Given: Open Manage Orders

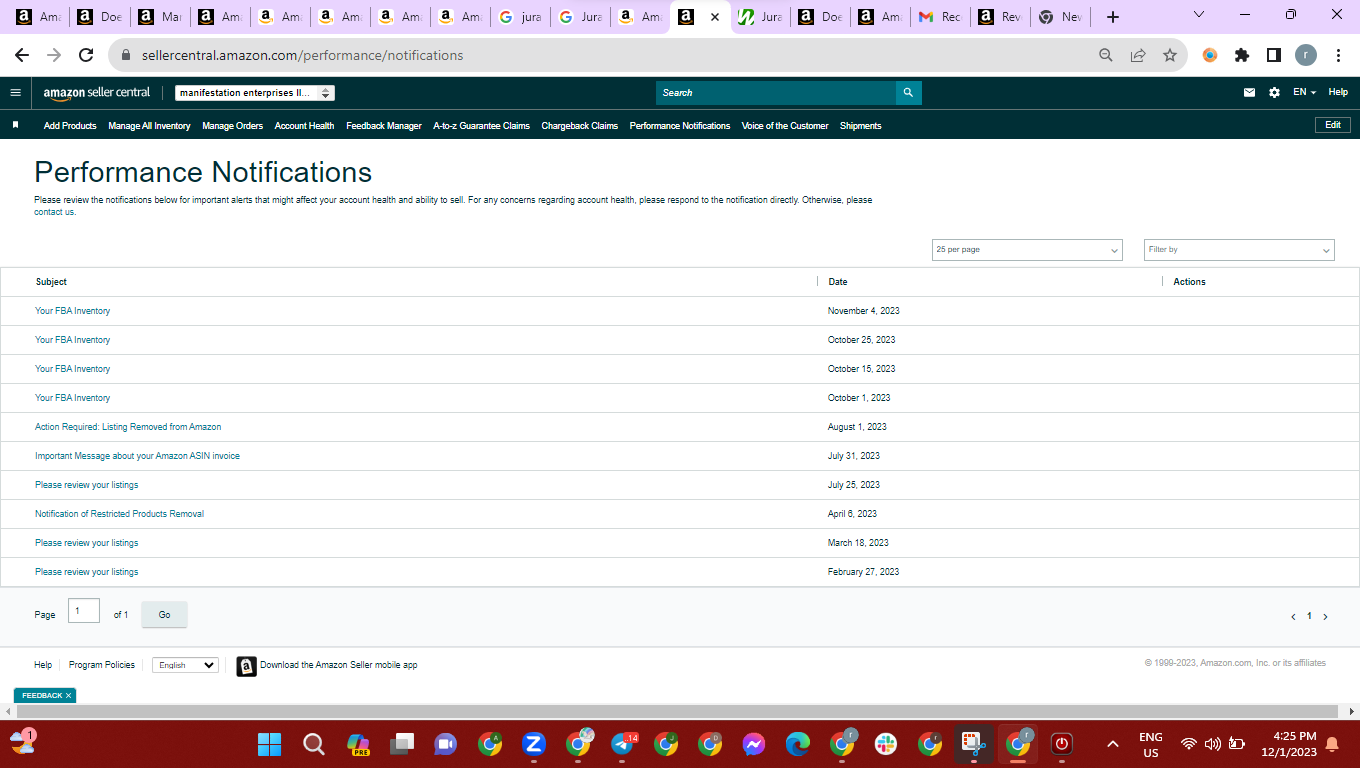Looking at the screenshot, I should click(232, 126).
